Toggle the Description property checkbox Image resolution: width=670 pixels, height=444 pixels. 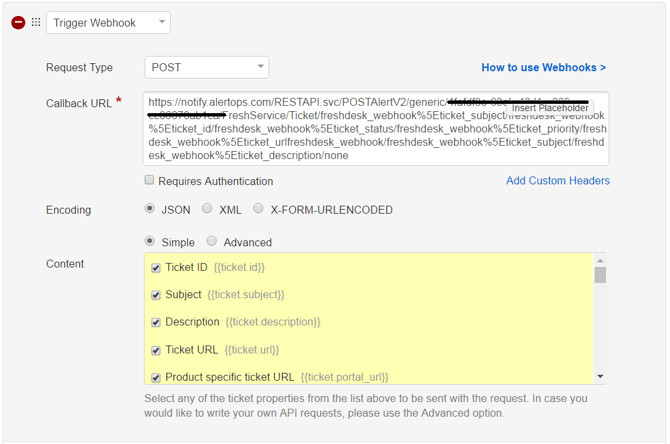pyautogui.click(x=155, y=322)
